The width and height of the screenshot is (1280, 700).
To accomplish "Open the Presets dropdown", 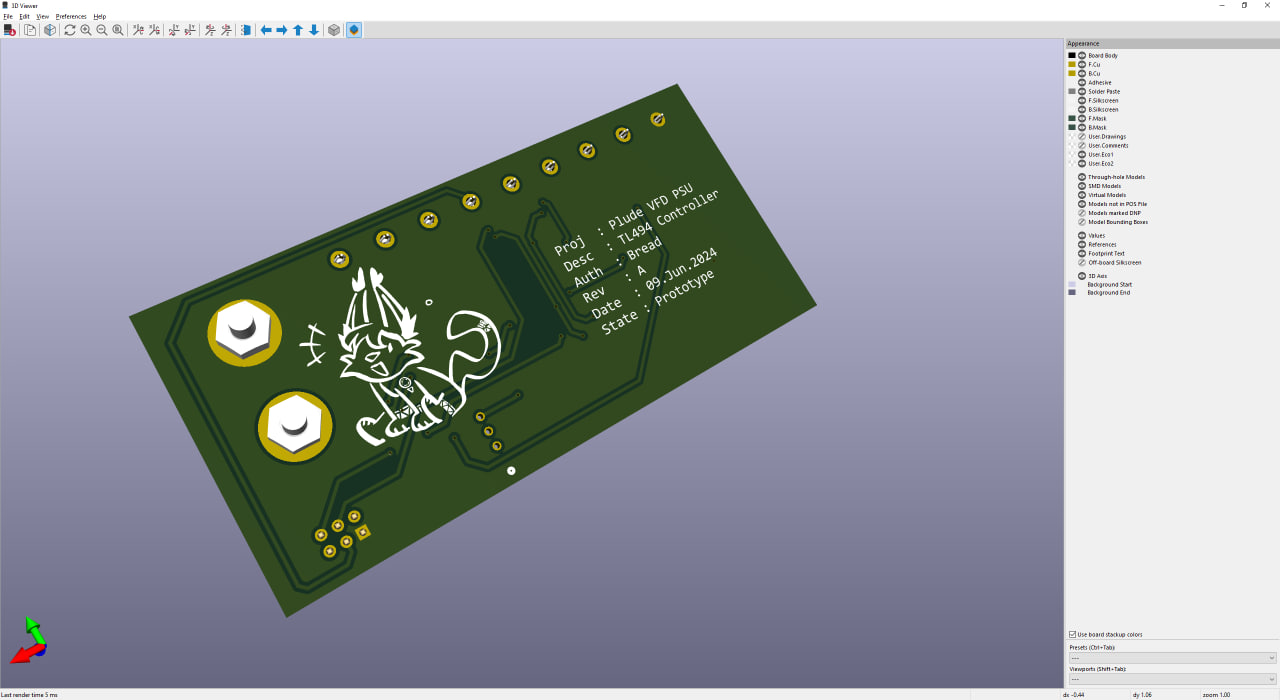I will 1170,657.
